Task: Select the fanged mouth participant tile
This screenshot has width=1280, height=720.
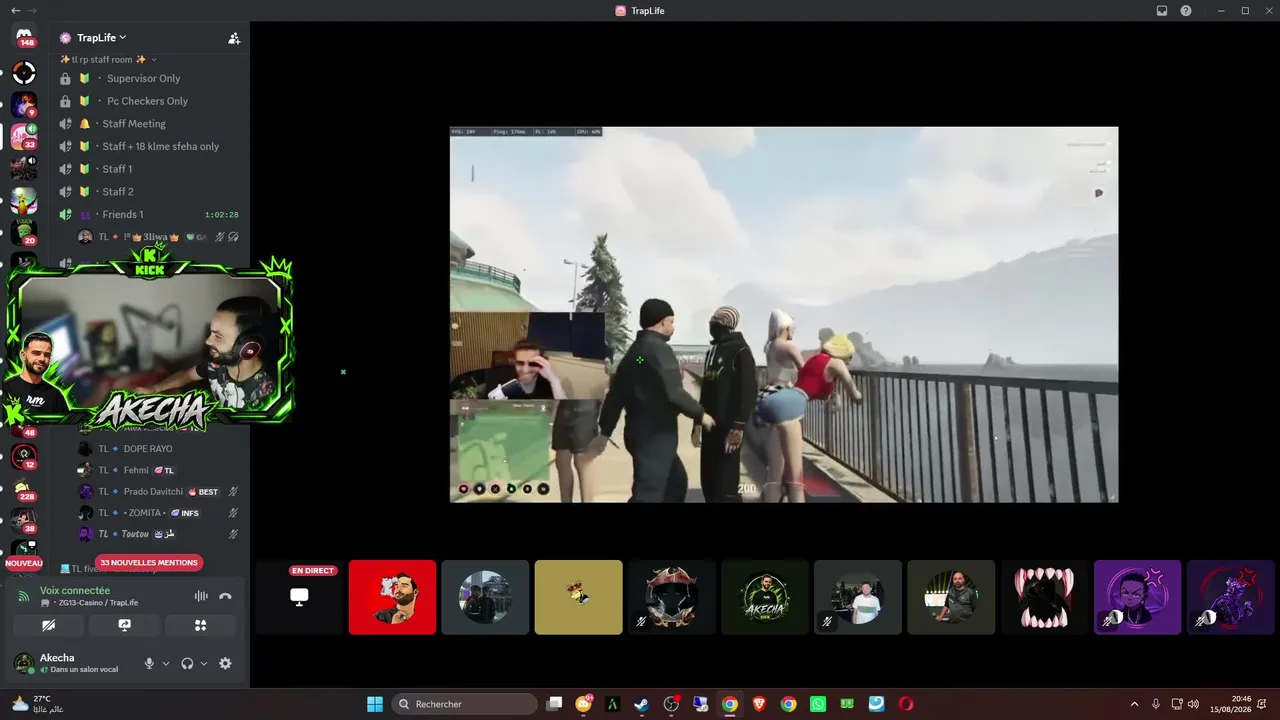Action: (1044, 597)
